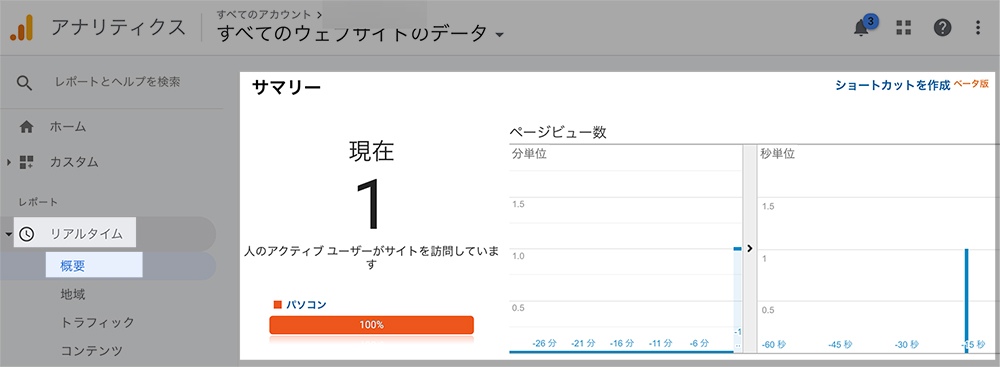Click the Analytics logo icon
Screen dimensions: 1000x367
click(x=22, y=28)
